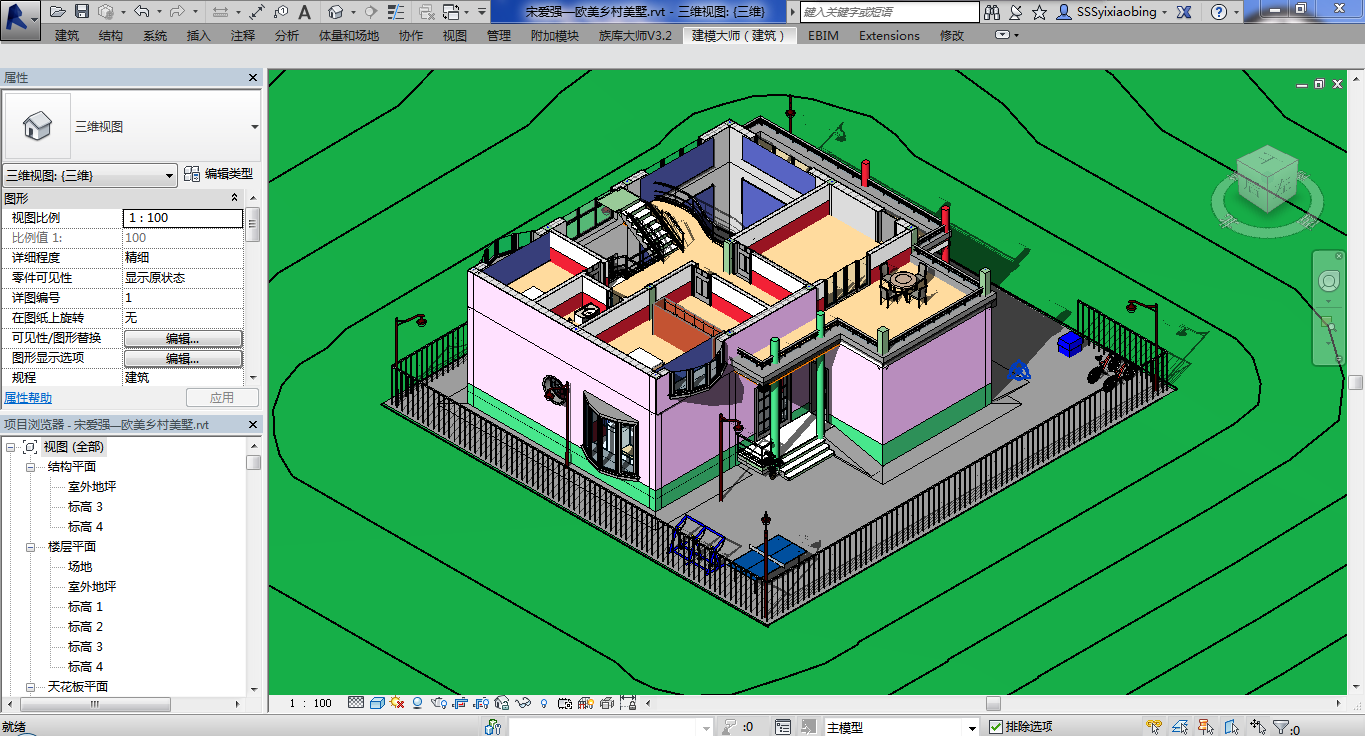Open the 属性帮助 link

(x=28, y=398)
